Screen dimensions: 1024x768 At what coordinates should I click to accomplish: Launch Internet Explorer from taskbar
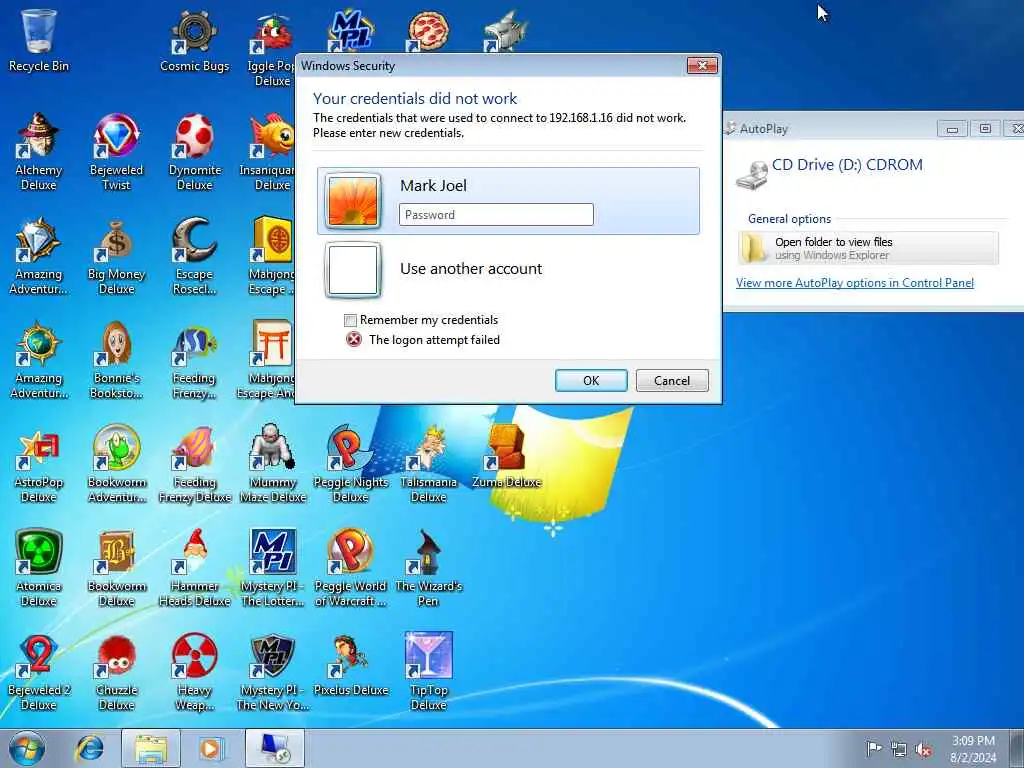click(89, 748)
